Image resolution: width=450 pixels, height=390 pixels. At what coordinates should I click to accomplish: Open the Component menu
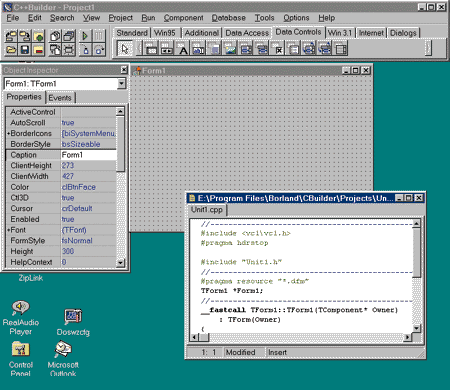[183, 18]
